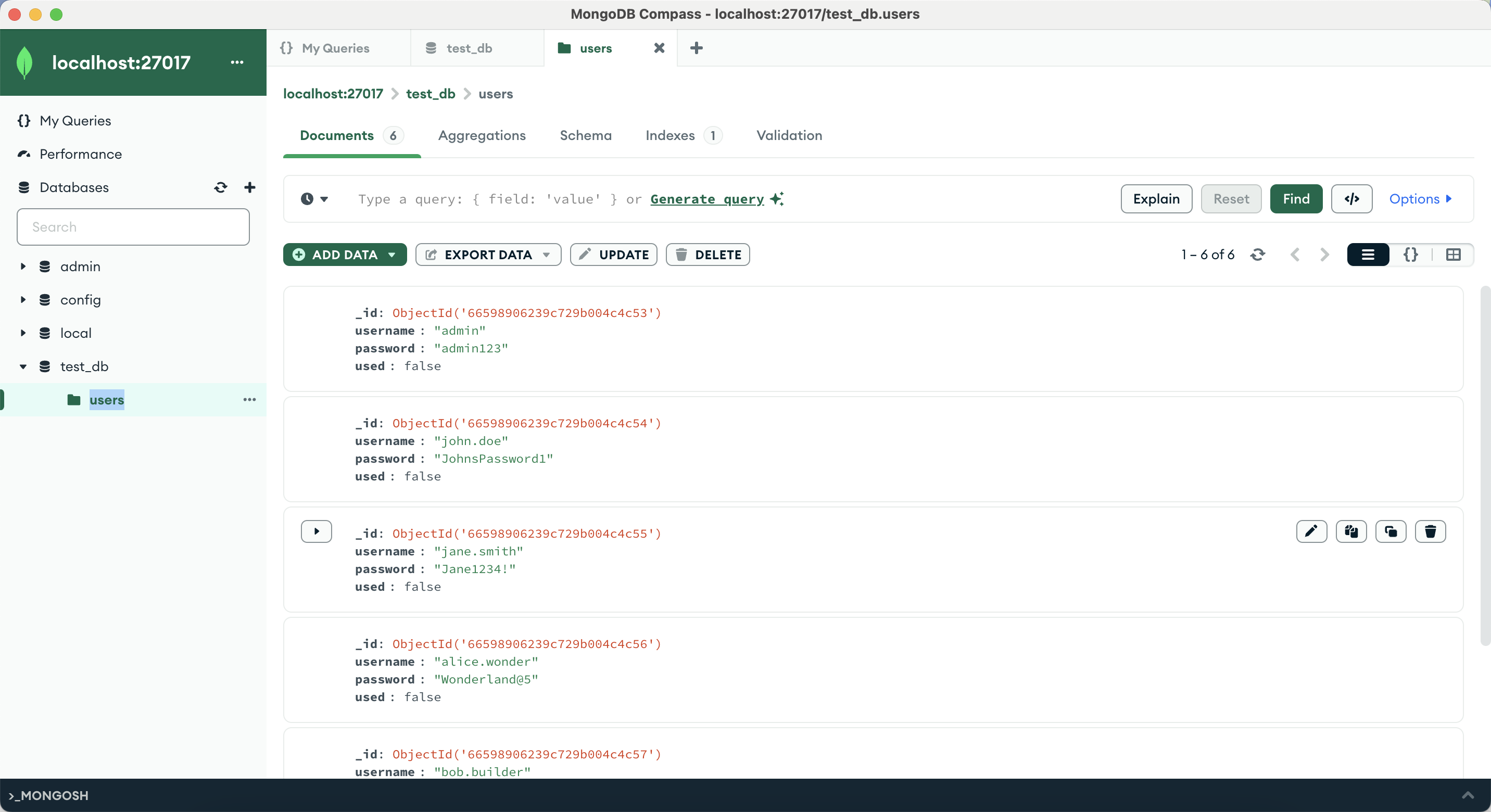Refresh the documents result count
1491x812 pixels.
coord(1257,255)
